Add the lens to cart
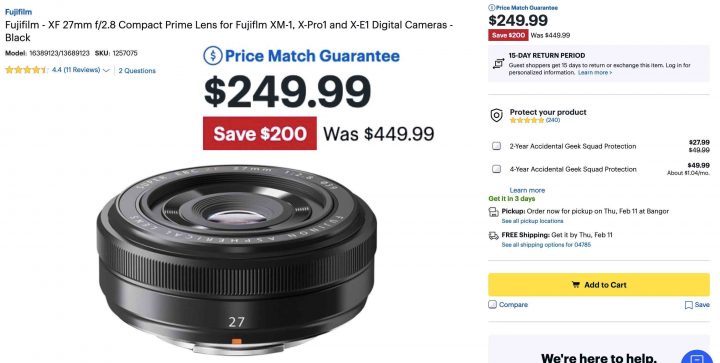 599,285
